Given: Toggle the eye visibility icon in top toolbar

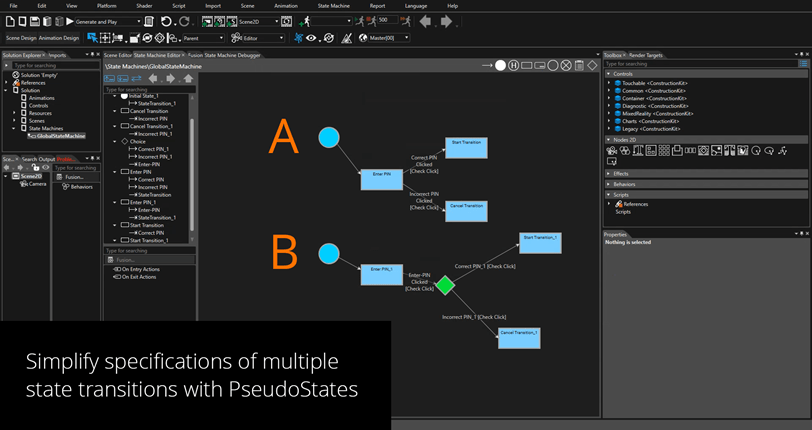Looking at the screenshot, I should (311, 38).
